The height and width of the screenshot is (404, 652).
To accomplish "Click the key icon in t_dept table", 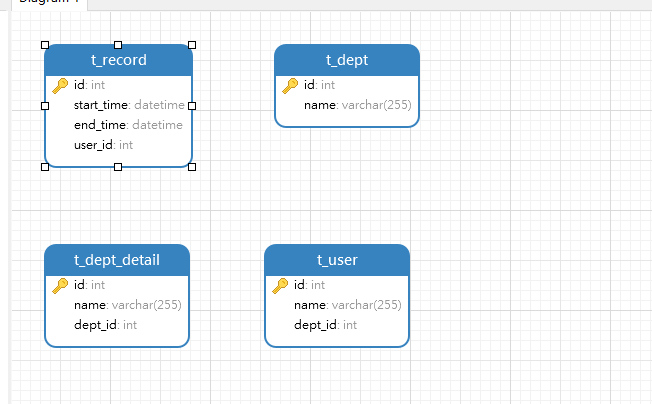I will 290,85.
